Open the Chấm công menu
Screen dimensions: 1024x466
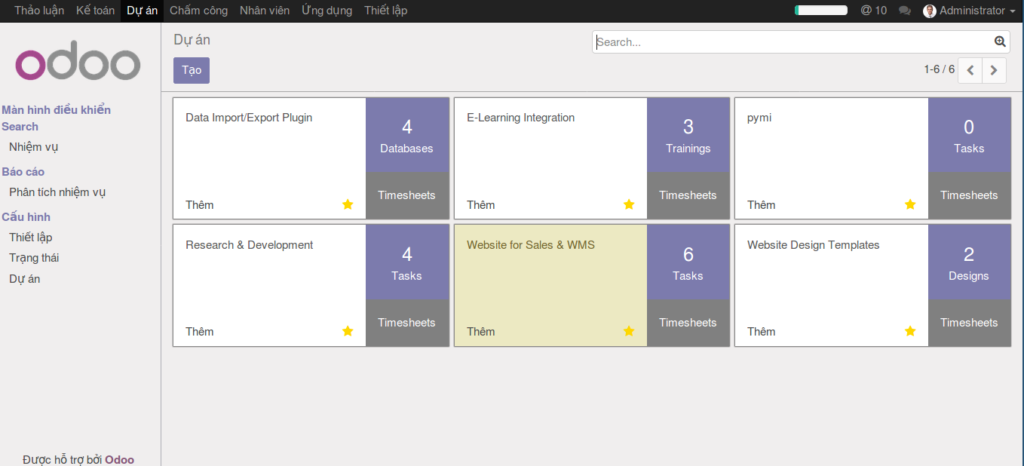199,10
